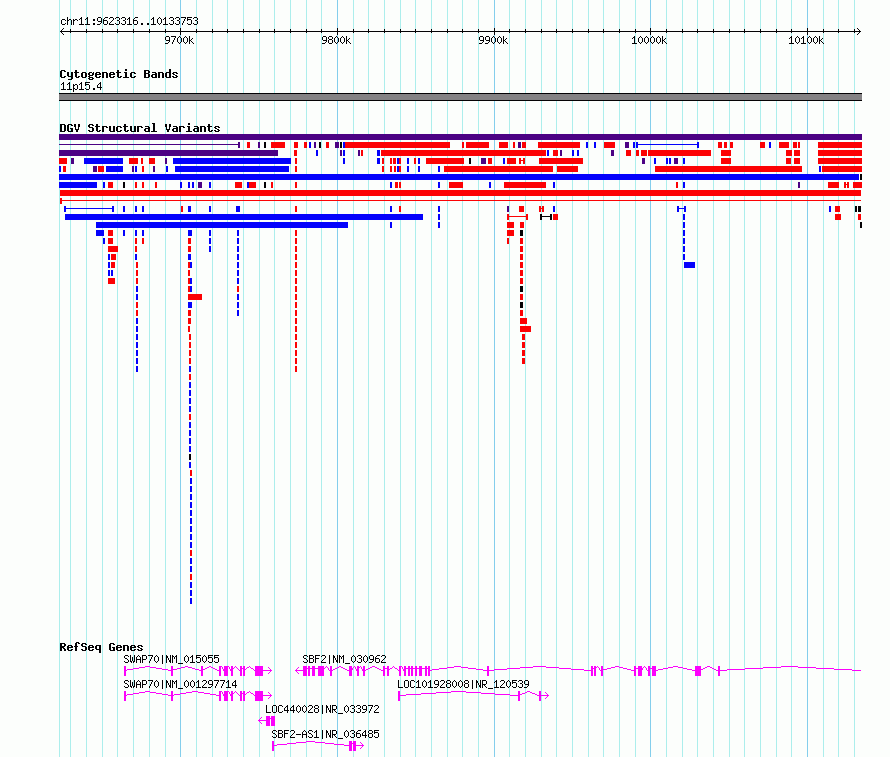The image size is (890, 757).
Task: Click the SWAP70 NM_001297714 transcript glyph
Action: tap(198, 696)
